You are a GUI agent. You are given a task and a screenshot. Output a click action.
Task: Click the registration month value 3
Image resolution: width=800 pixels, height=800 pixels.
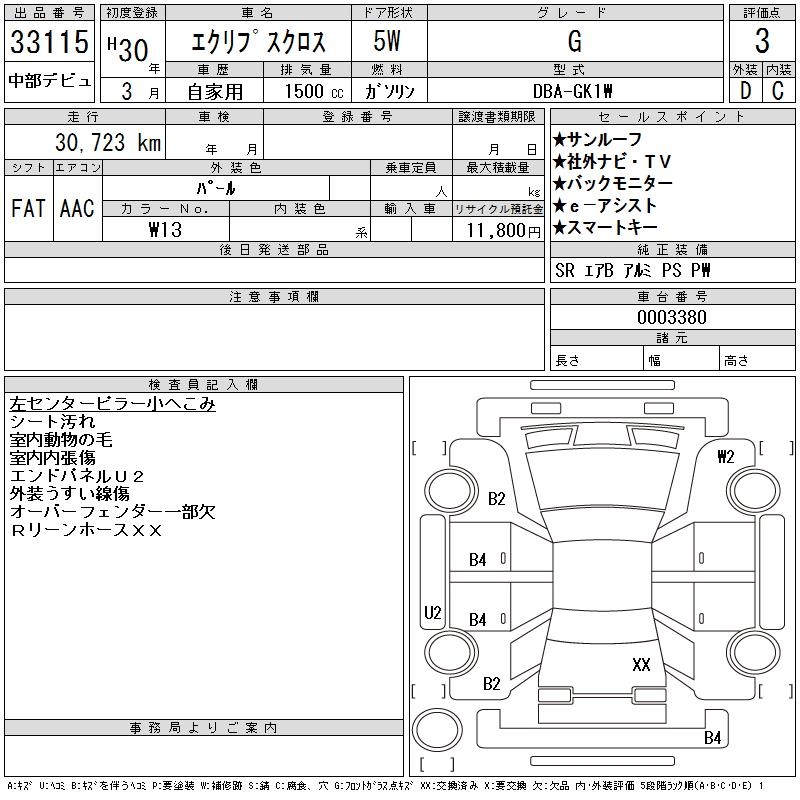[127, 91]
